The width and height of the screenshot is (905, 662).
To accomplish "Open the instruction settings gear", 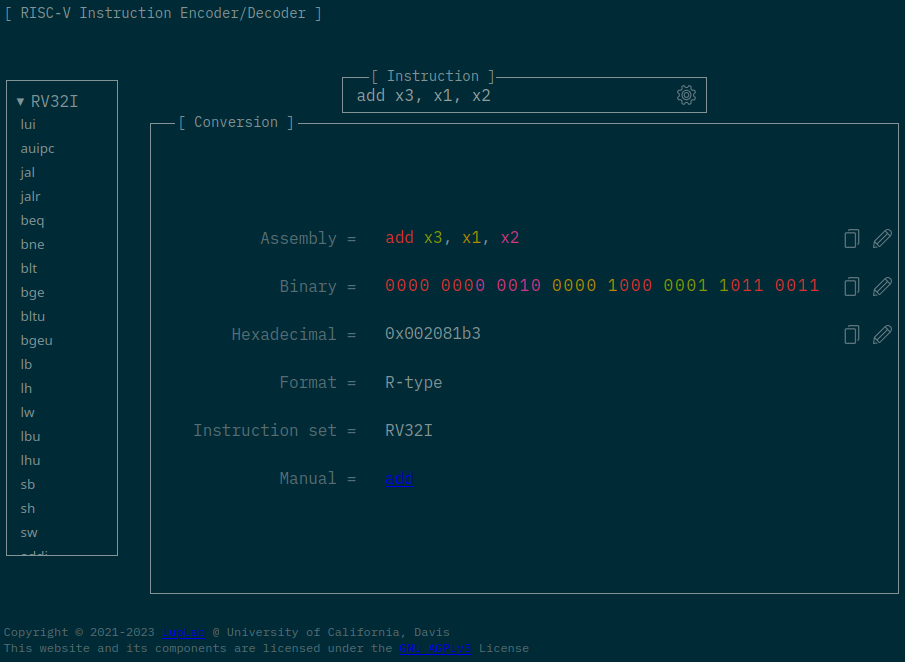I will [686, 95].
